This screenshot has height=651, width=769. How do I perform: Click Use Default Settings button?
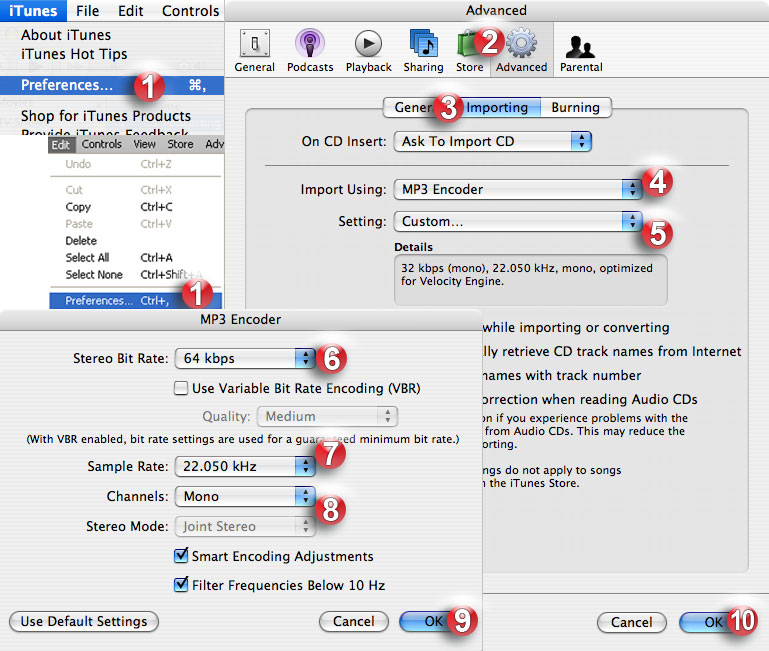[84, 622]
